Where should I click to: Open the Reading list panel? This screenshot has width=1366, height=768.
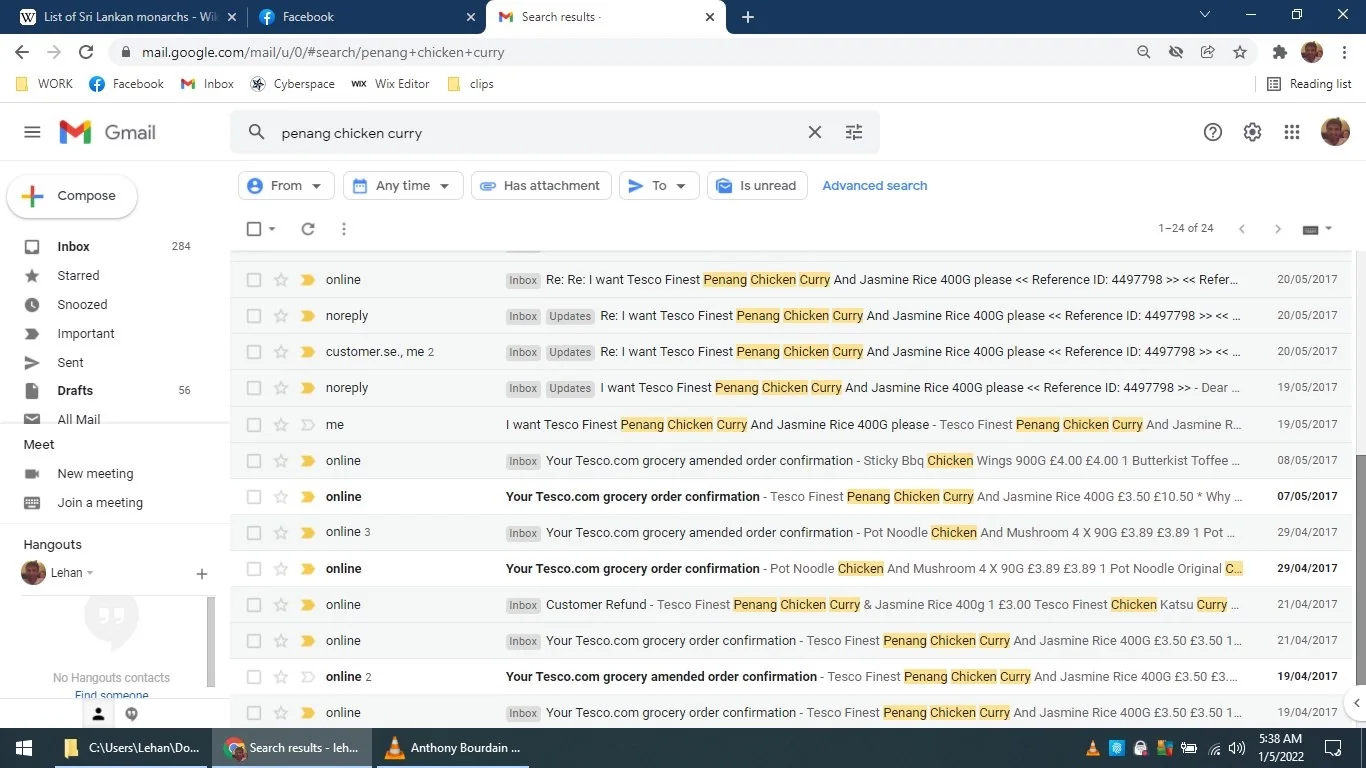[x=1309, y=84]
